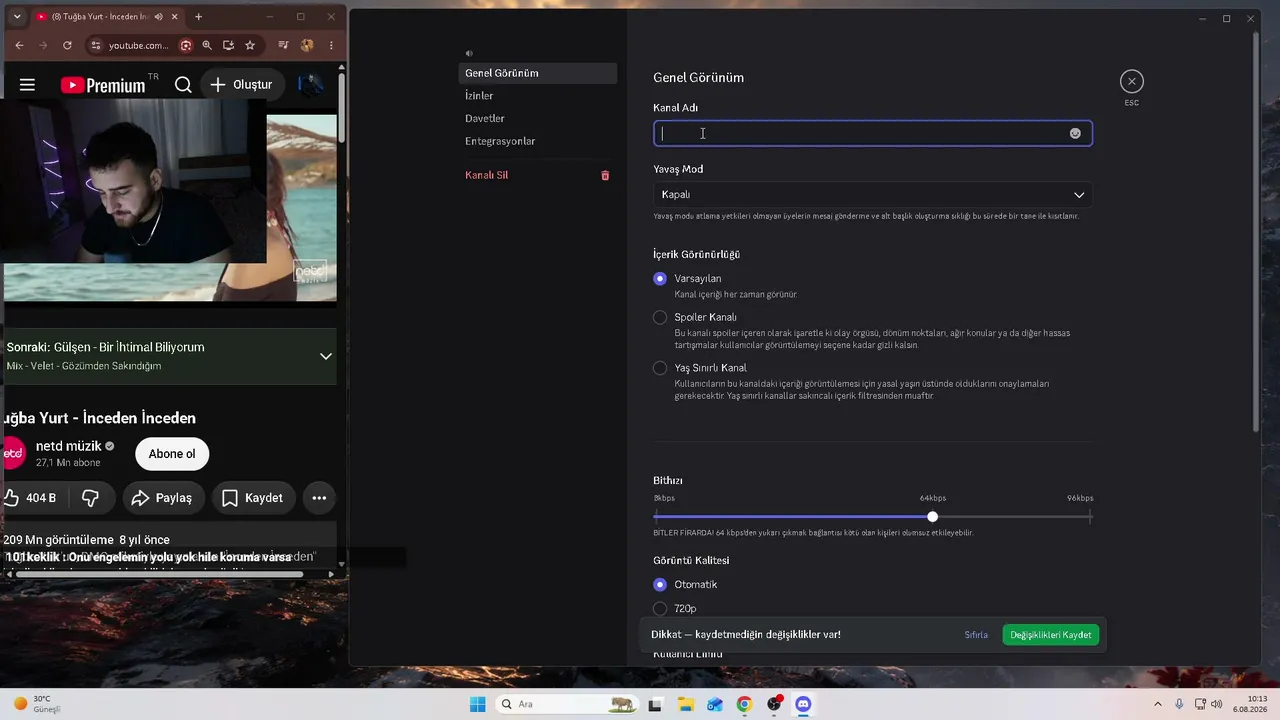Open OBS Studio from the taskbar
Viewport: 1280px width, 720px height.
[x=774, y=704]
